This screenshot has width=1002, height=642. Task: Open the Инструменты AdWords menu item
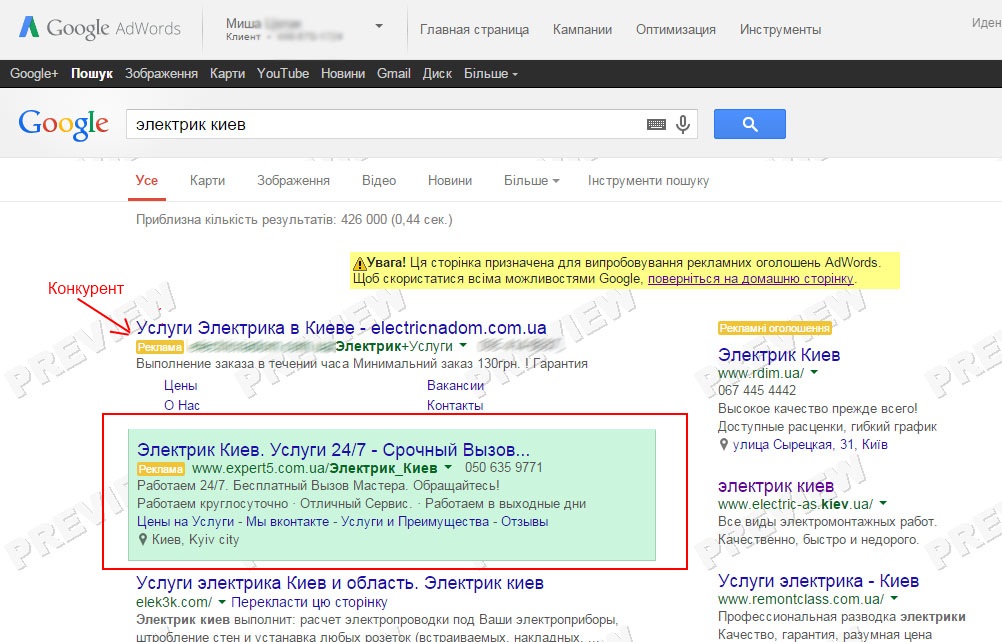(x=780, y=29)
